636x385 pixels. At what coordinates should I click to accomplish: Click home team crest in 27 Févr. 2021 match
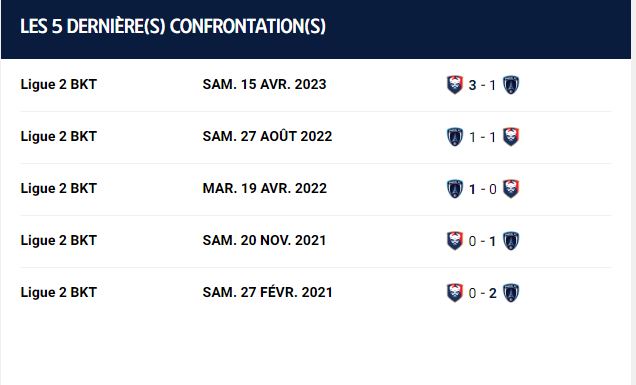[455, 293]
